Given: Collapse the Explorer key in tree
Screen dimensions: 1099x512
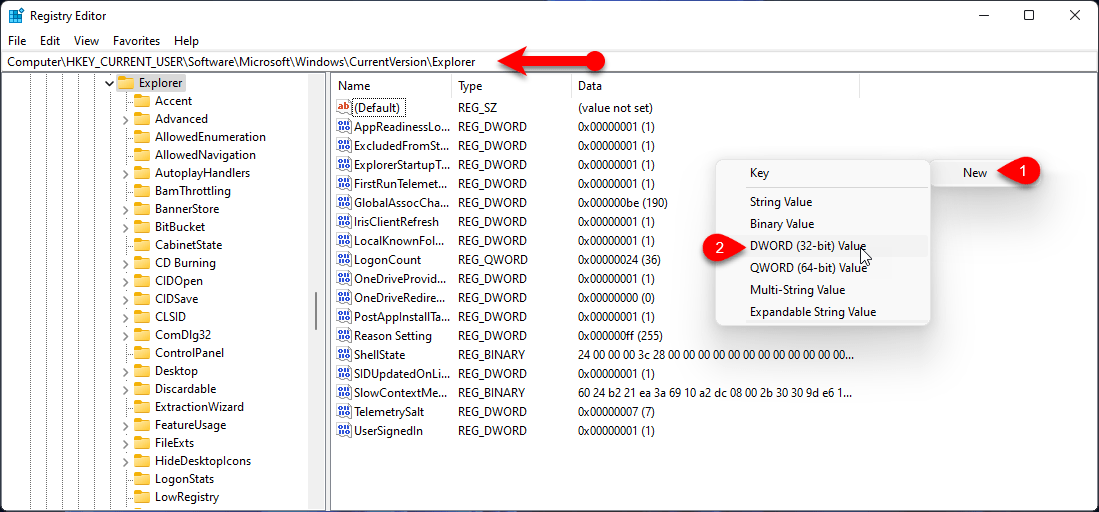Looking at the screenshot, I should [x=109, y=83].
